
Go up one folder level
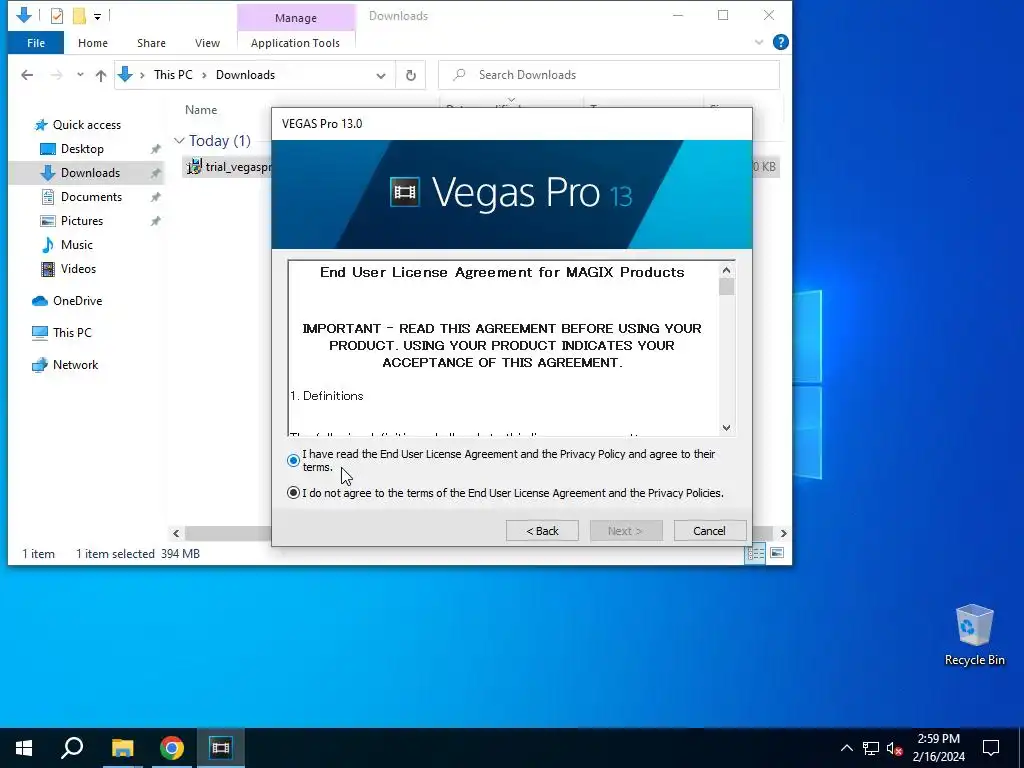click(101, 75)
